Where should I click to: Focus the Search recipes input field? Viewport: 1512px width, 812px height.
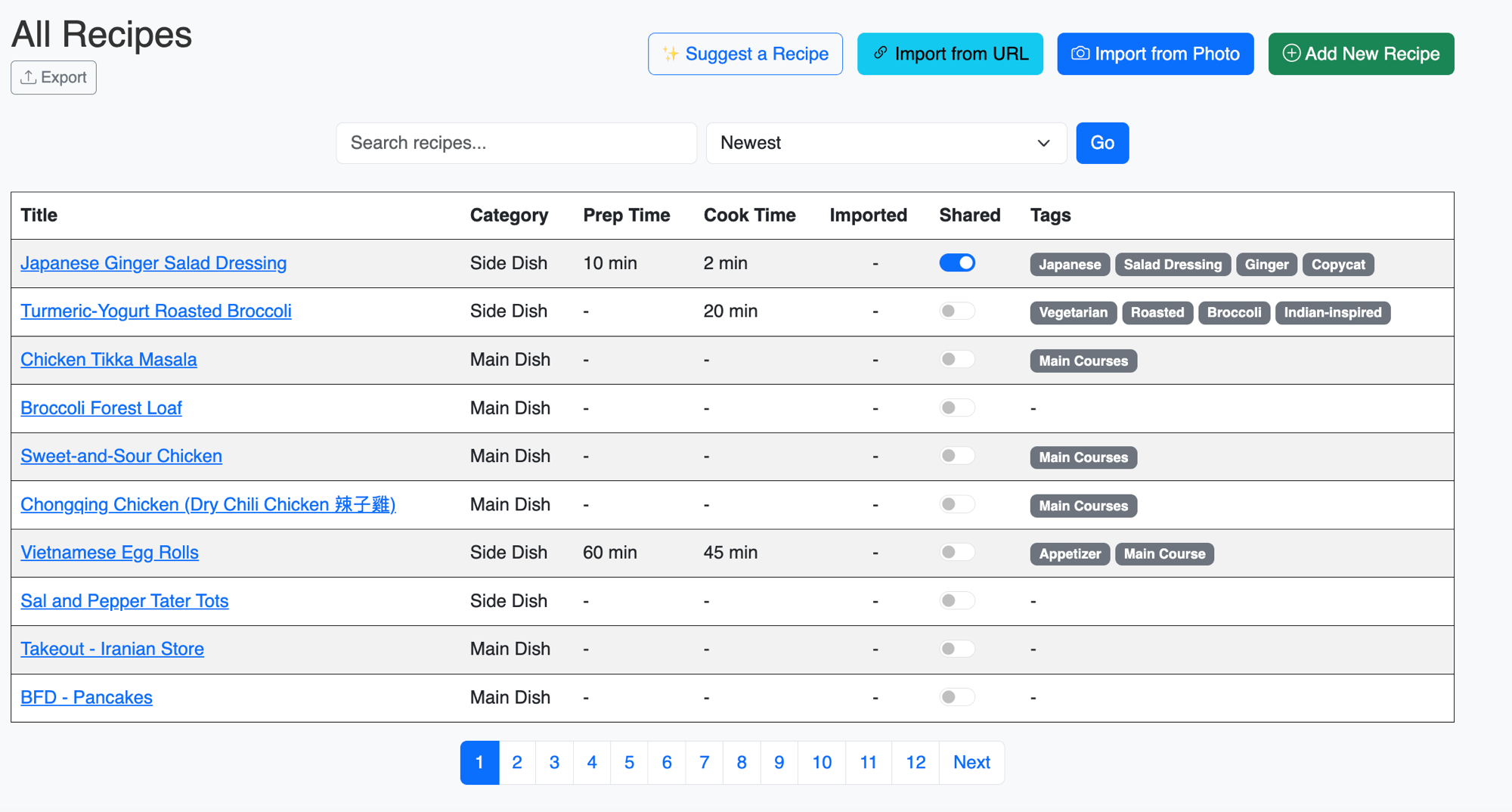(x=516, y=143)
